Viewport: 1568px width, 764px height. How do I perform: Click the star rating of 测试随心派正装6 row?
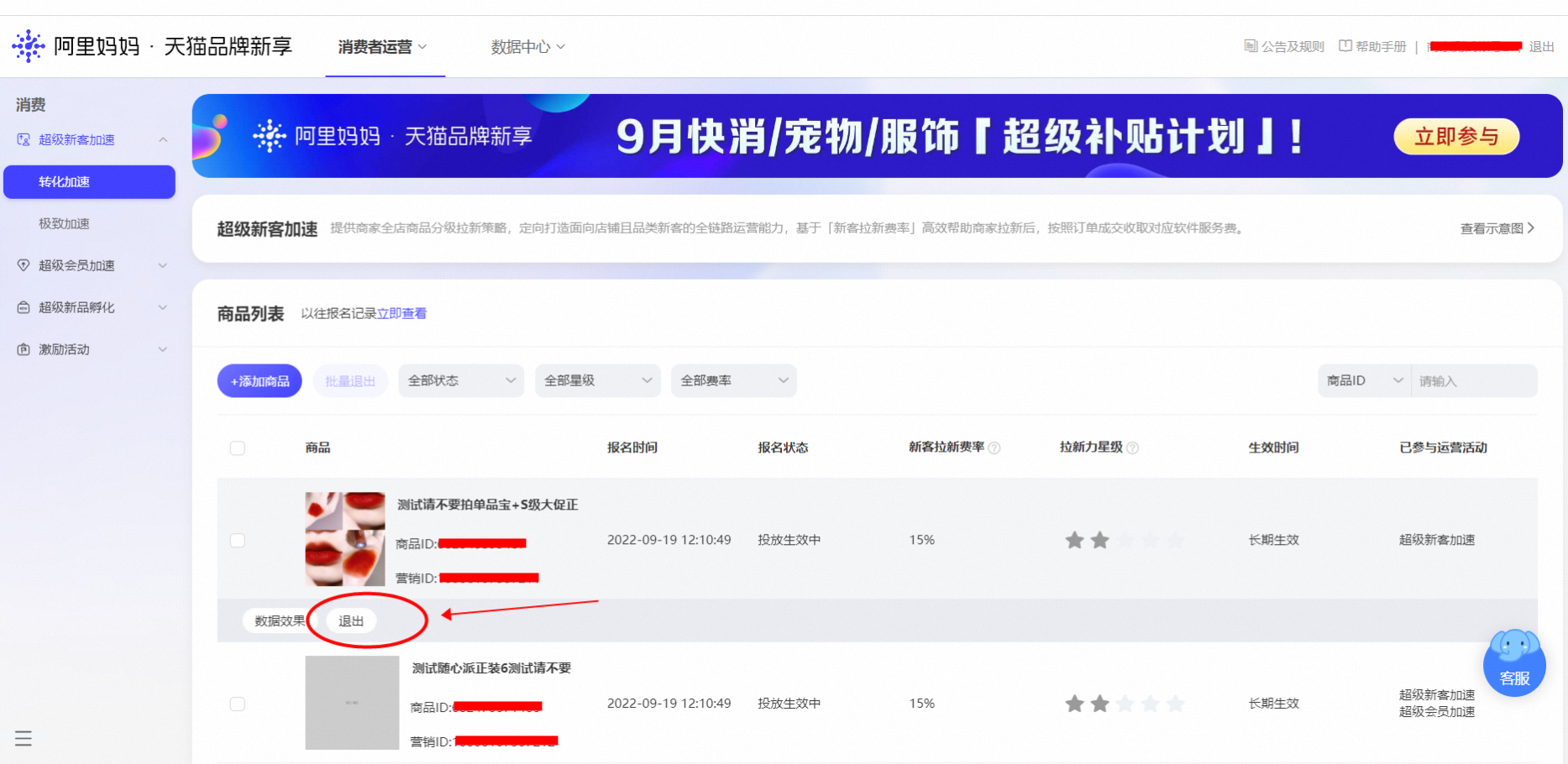[x=1125, y=704]
